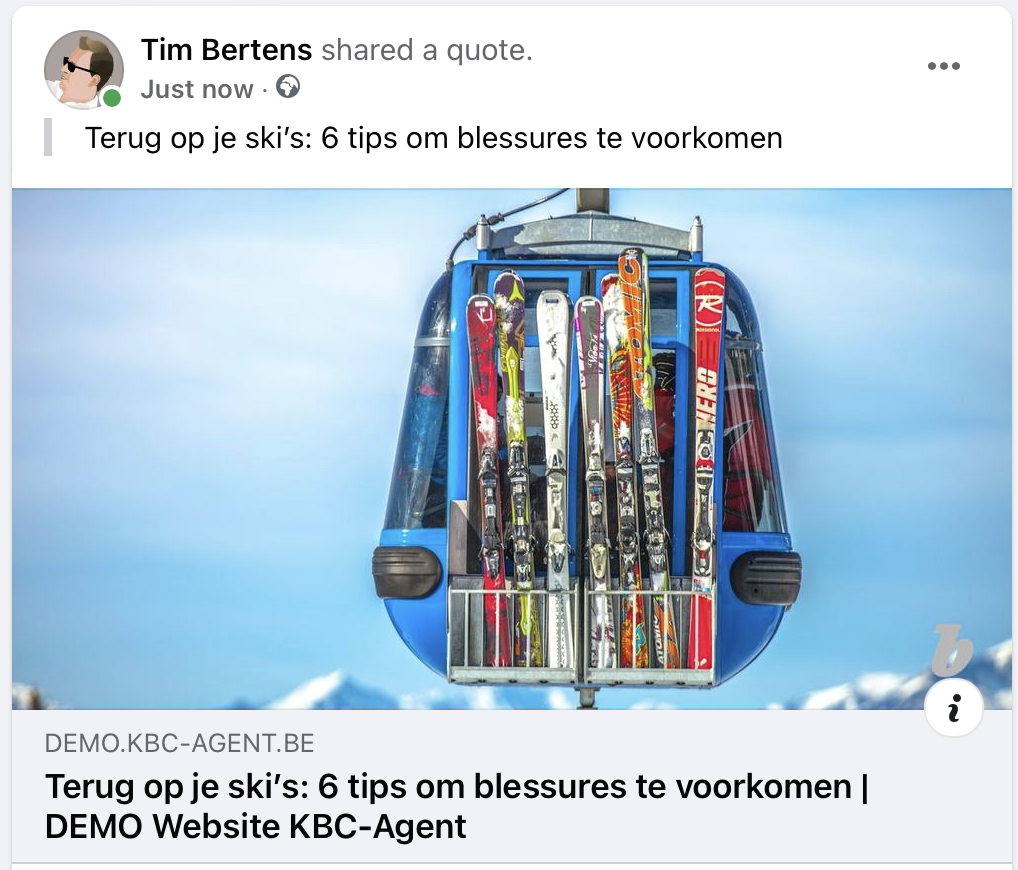Click the 'Just now' timestamp

[197, 89]
